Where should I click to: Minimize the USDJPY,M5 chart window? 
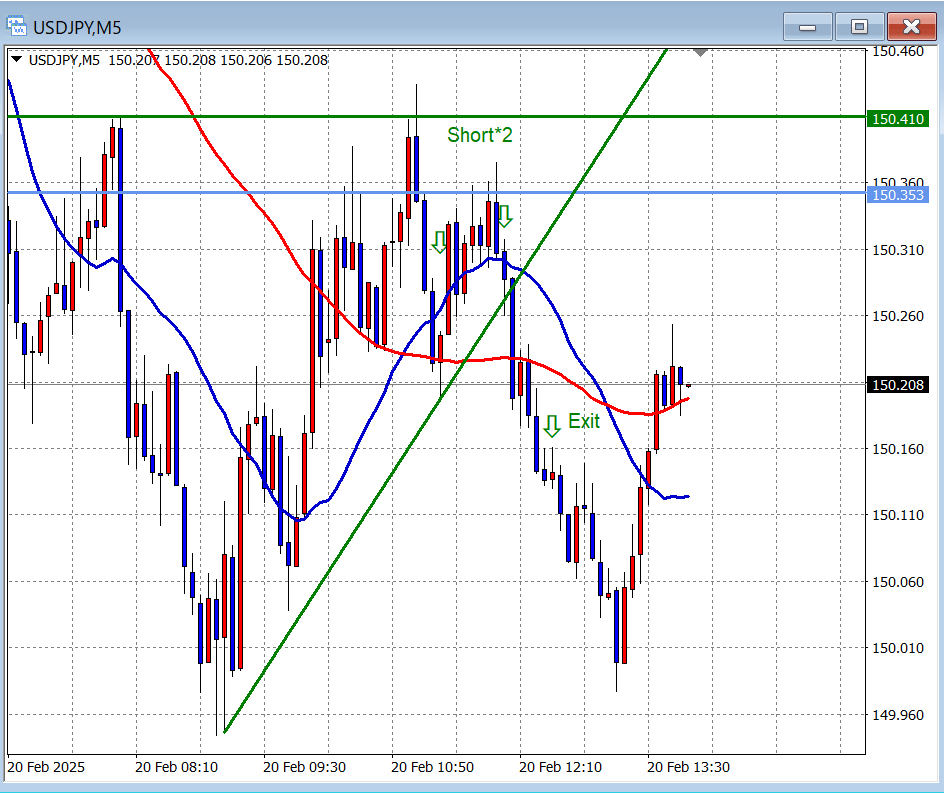tap(808, 27)
